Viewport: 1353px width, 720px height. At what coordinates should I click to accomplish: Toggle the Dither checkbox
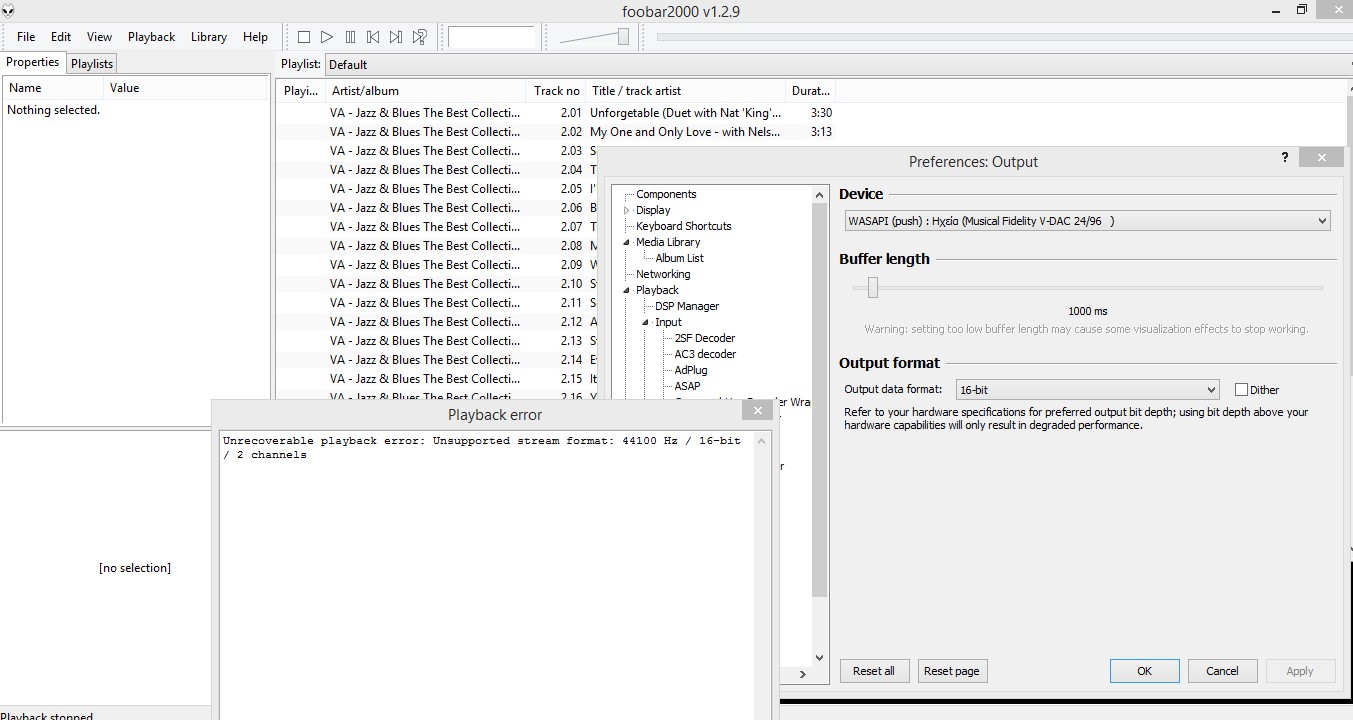[x=1241, y=390]
